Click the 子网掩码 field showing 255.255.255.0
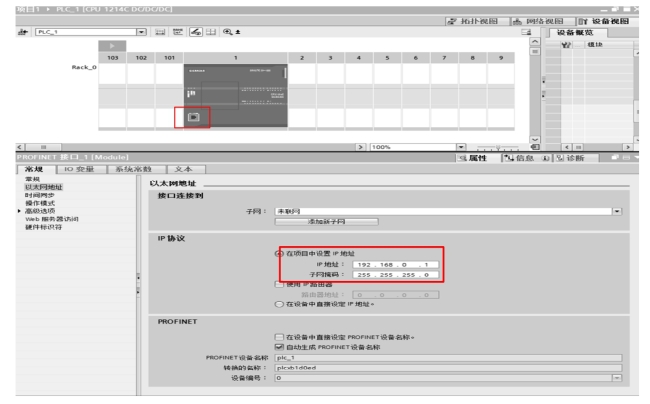The image size is (650, 404). pos(395,275)
